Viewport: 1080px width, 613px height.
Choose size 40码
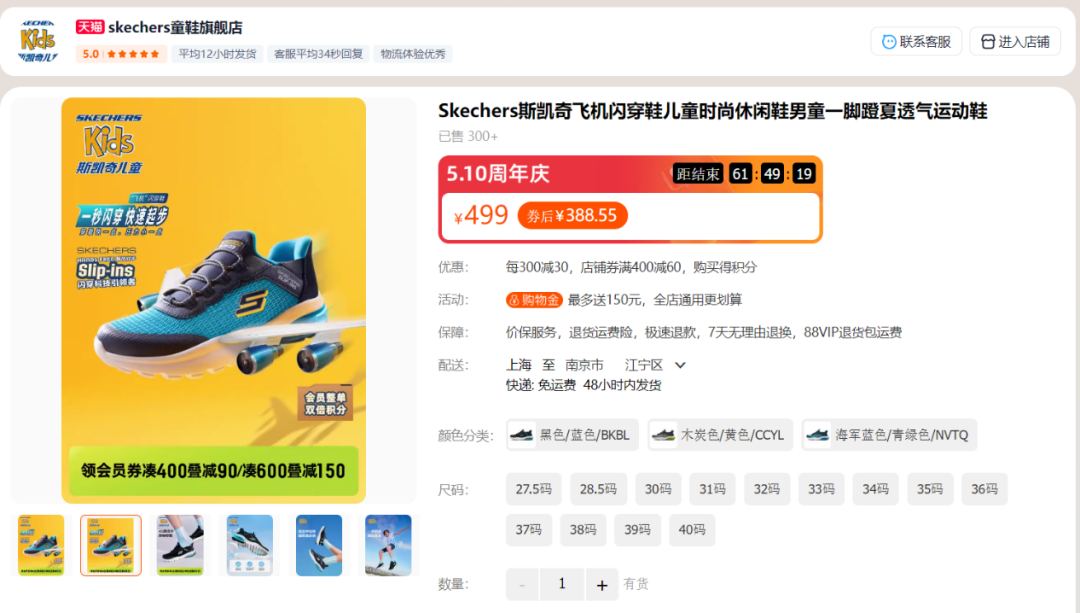click(692, 530)
